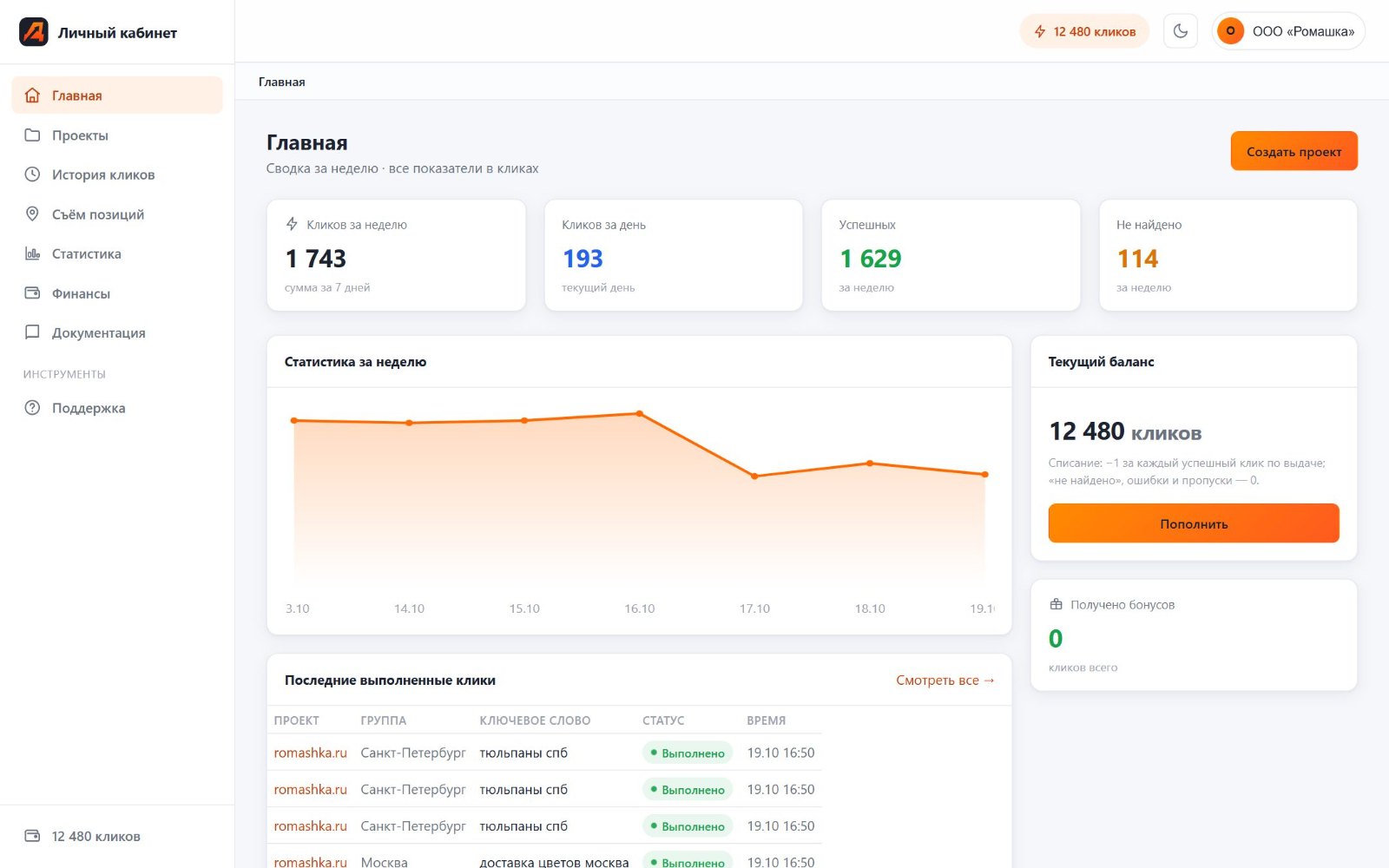Click the Статус column header
Screen dimensions: 1389x868
[x=663, y=720]
